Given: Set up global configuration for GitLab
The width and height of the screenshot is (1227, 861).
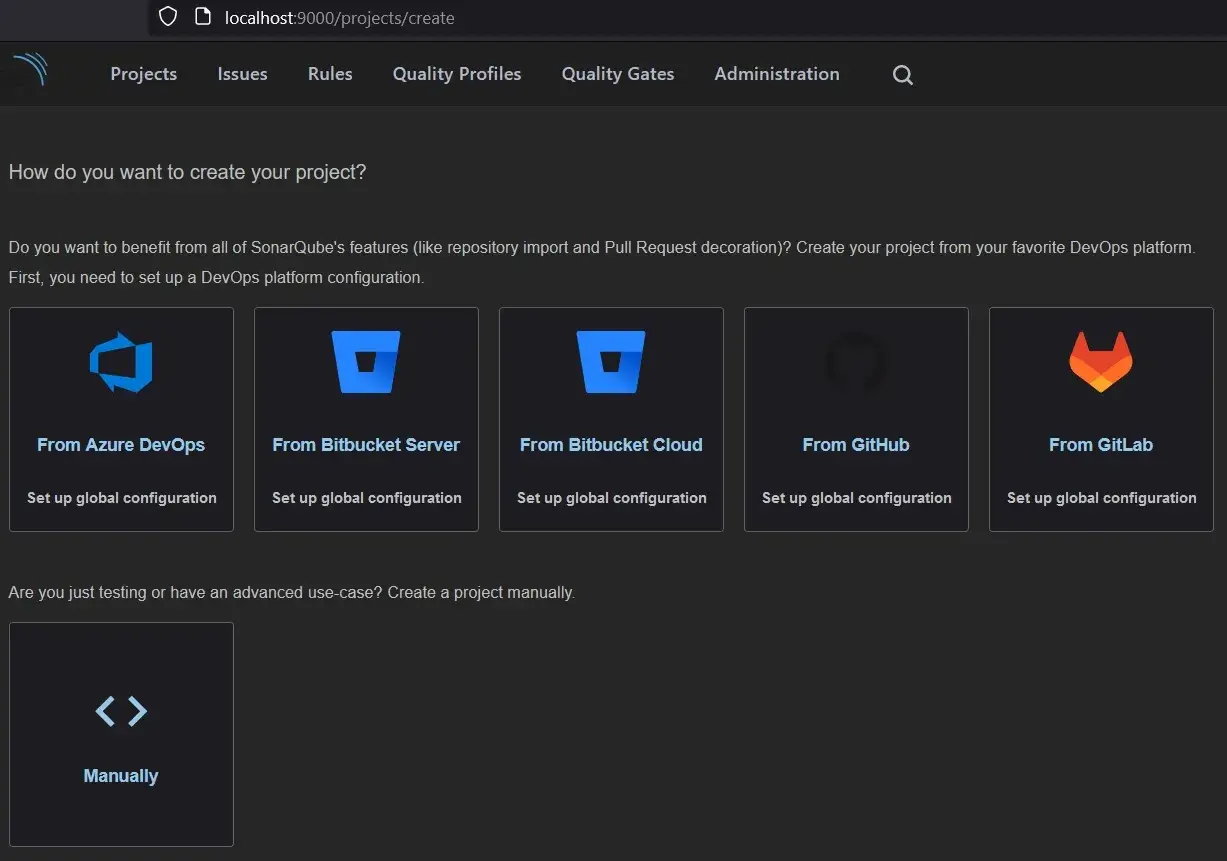Looking at the screenshot, I should coord(1102,498).
